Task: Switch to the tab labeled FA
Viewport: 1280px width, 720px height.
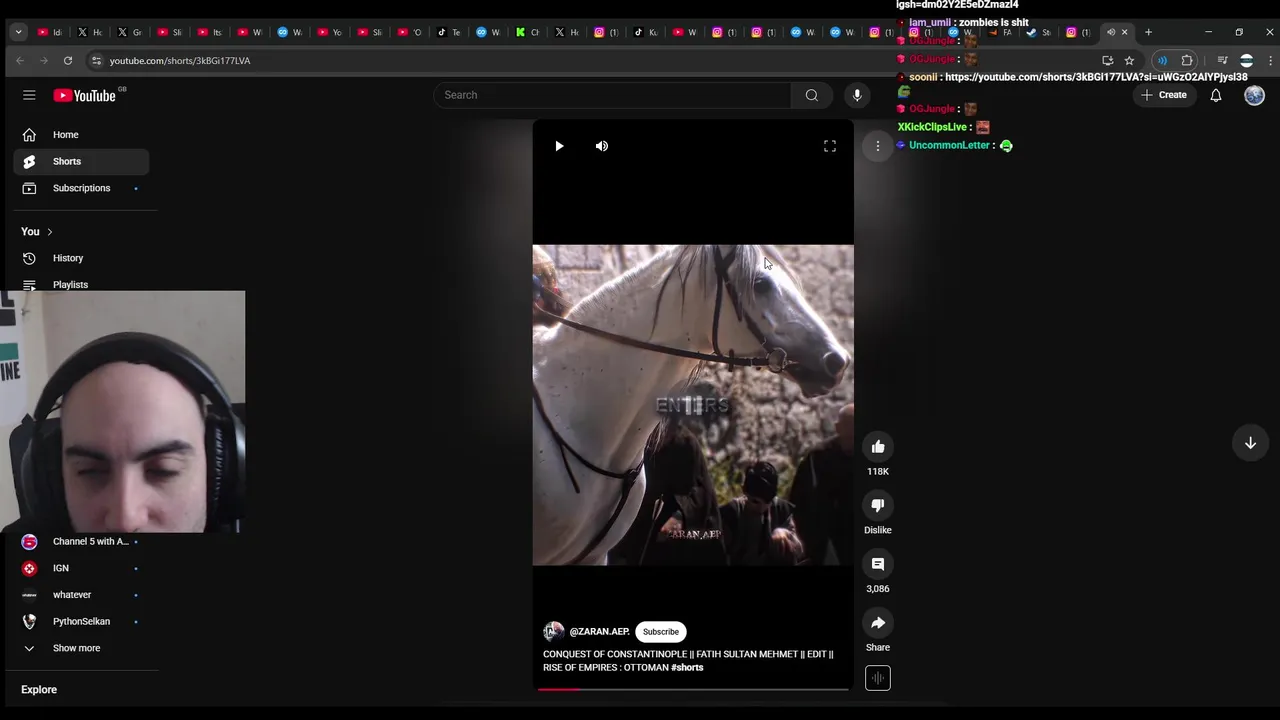Action: tap(1000, 32)
